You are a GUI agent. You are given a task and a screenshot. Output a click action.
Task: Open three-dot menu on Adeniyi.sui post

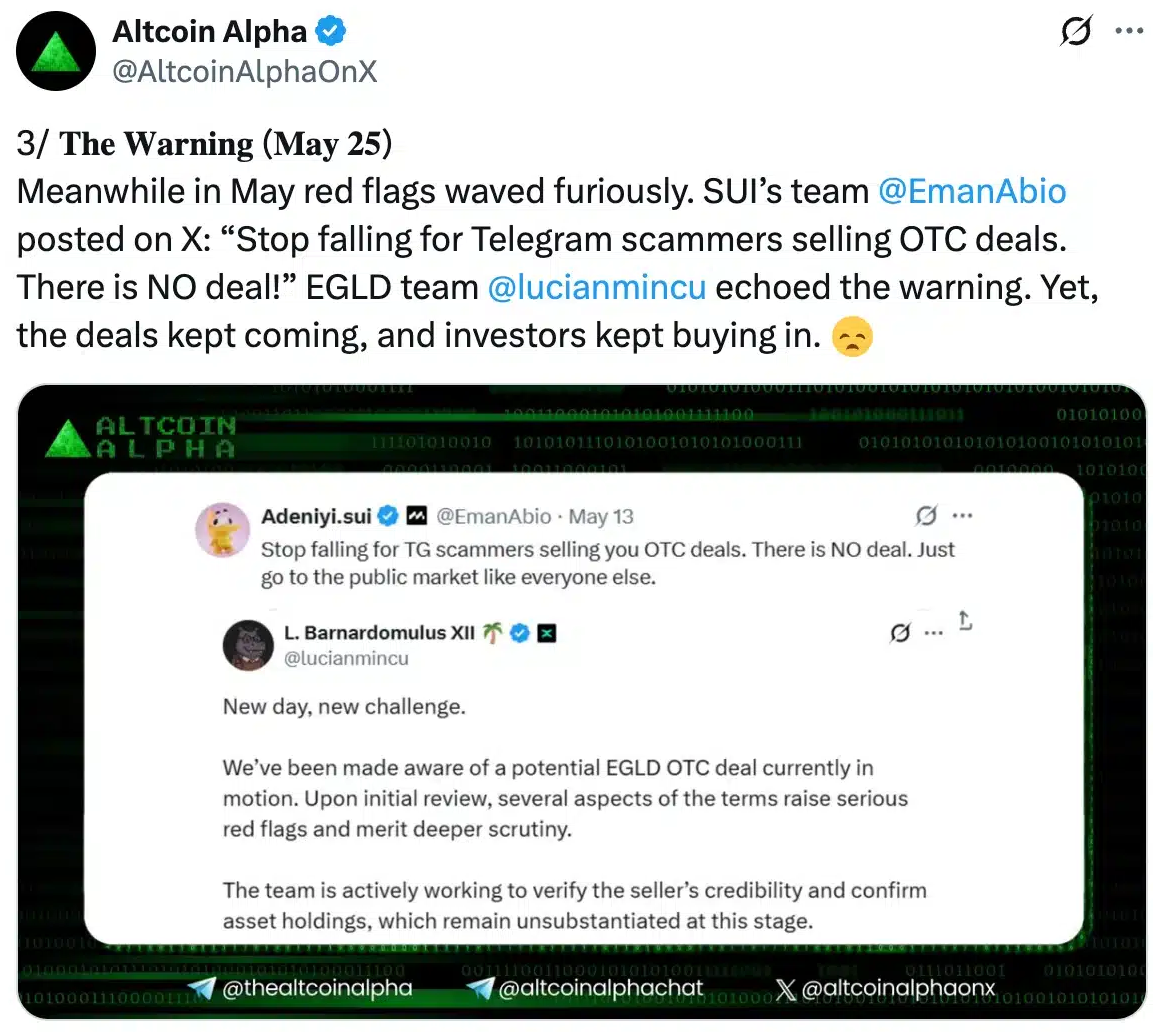(962, 516)
